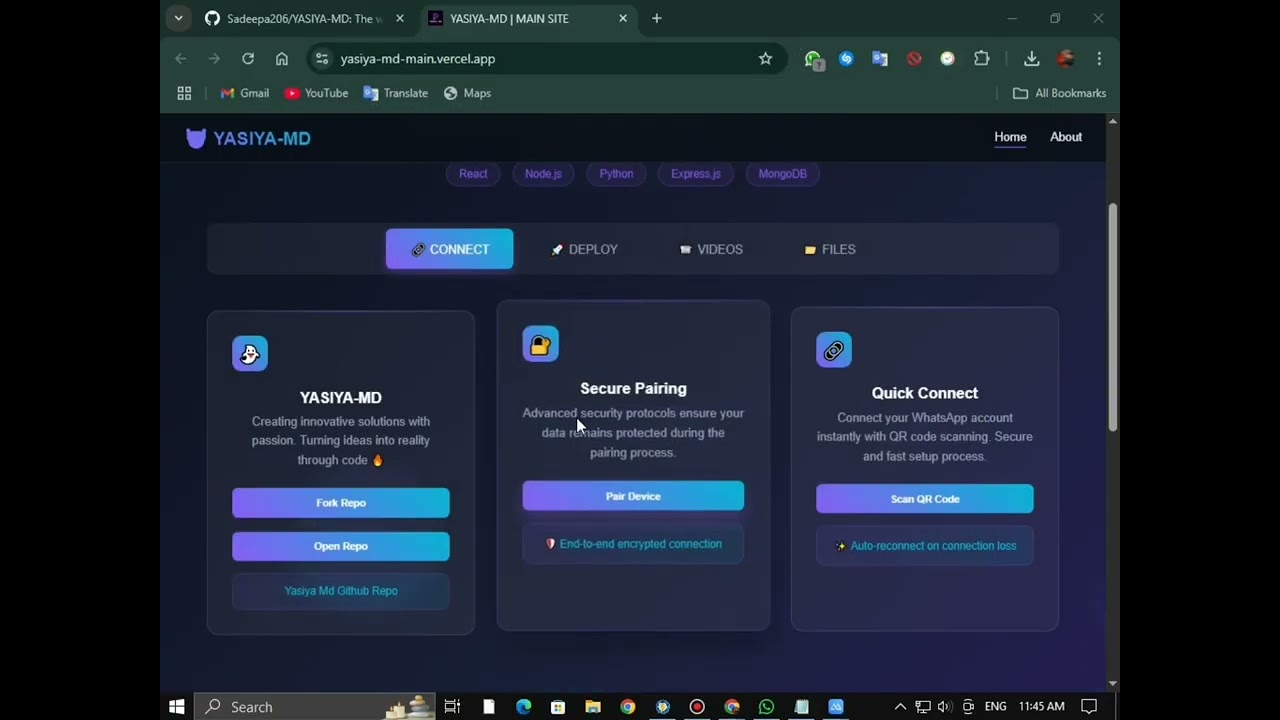Click the Fork Repo button
Image resolution: width=1280 pixels, height=720 pixels.
pos(341,503)
